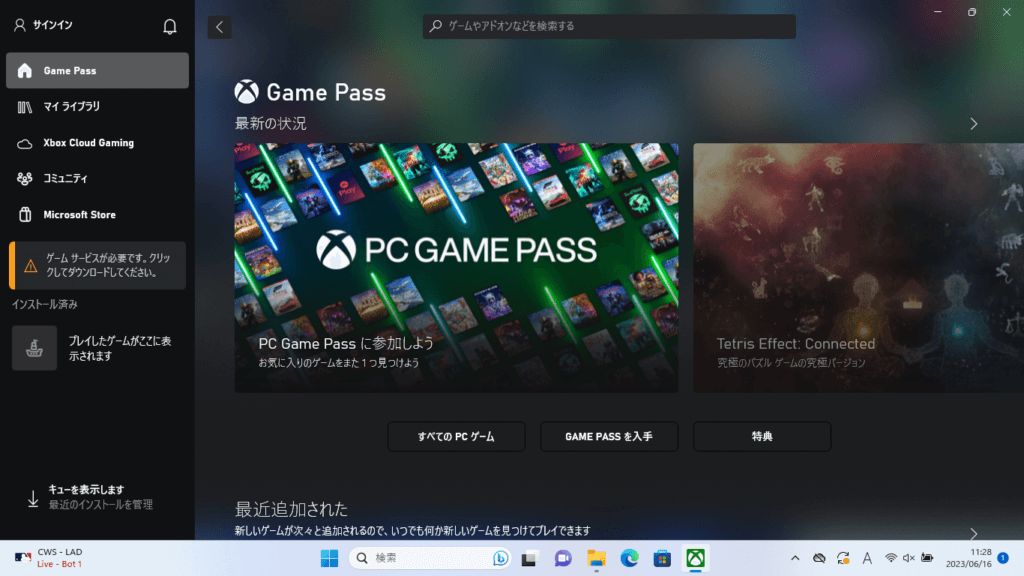Expand 最新の状況 with the right chevron

(x=973, y=124)
